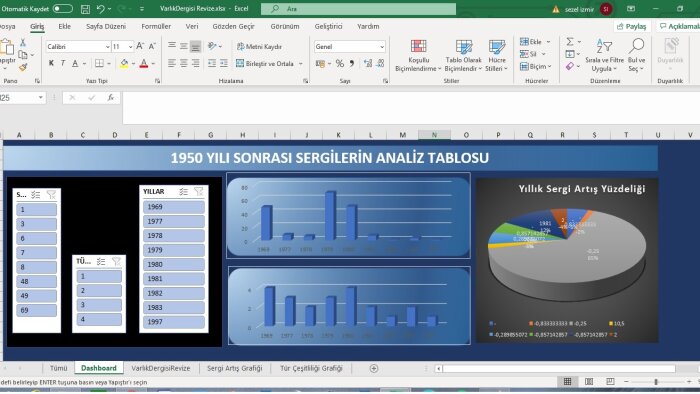Switch to Sergi Artış Grafiği sheet

234,368
